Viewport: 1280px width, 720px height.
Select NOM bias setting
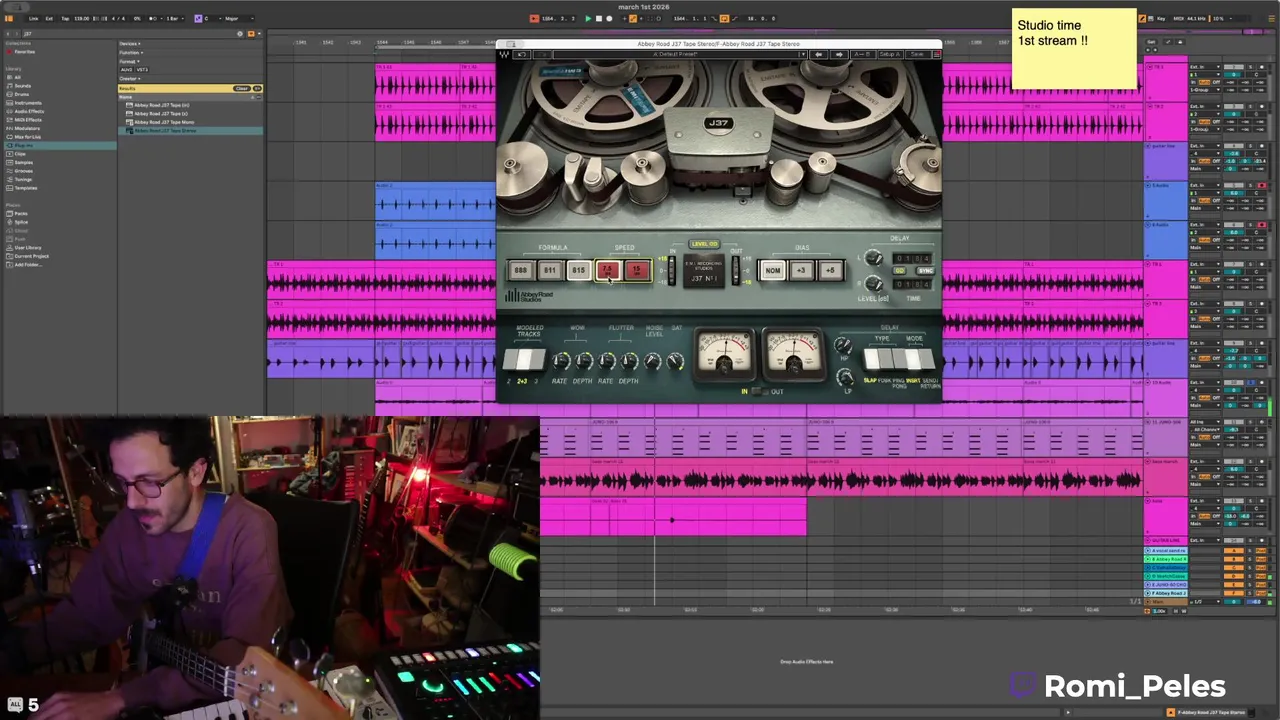772,271
